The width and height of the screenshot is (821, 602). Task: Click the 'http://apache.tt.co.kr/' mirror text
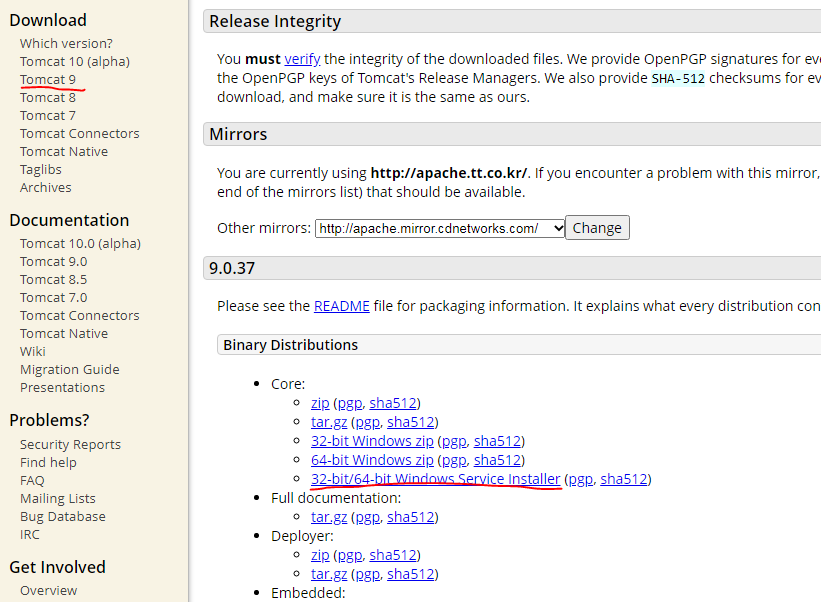[x=449, y=173]
